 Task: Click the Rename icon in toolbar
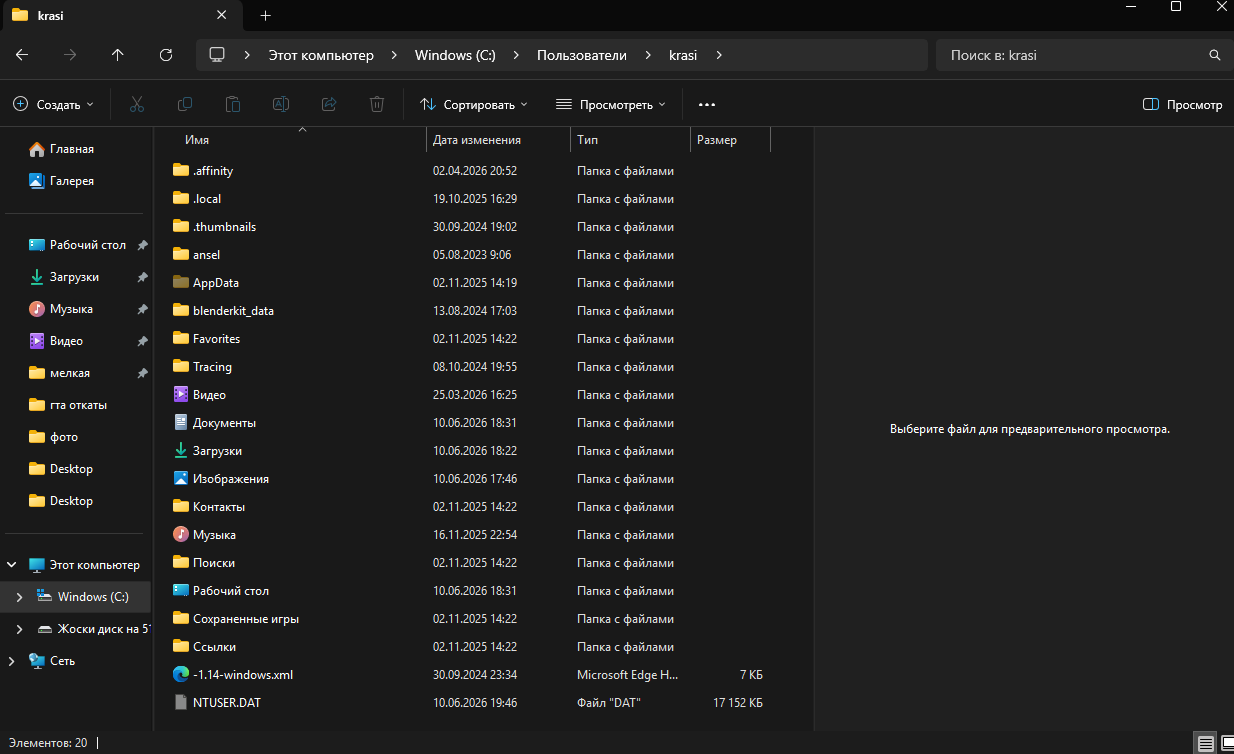pyautogui.click(x=281, y=104)
